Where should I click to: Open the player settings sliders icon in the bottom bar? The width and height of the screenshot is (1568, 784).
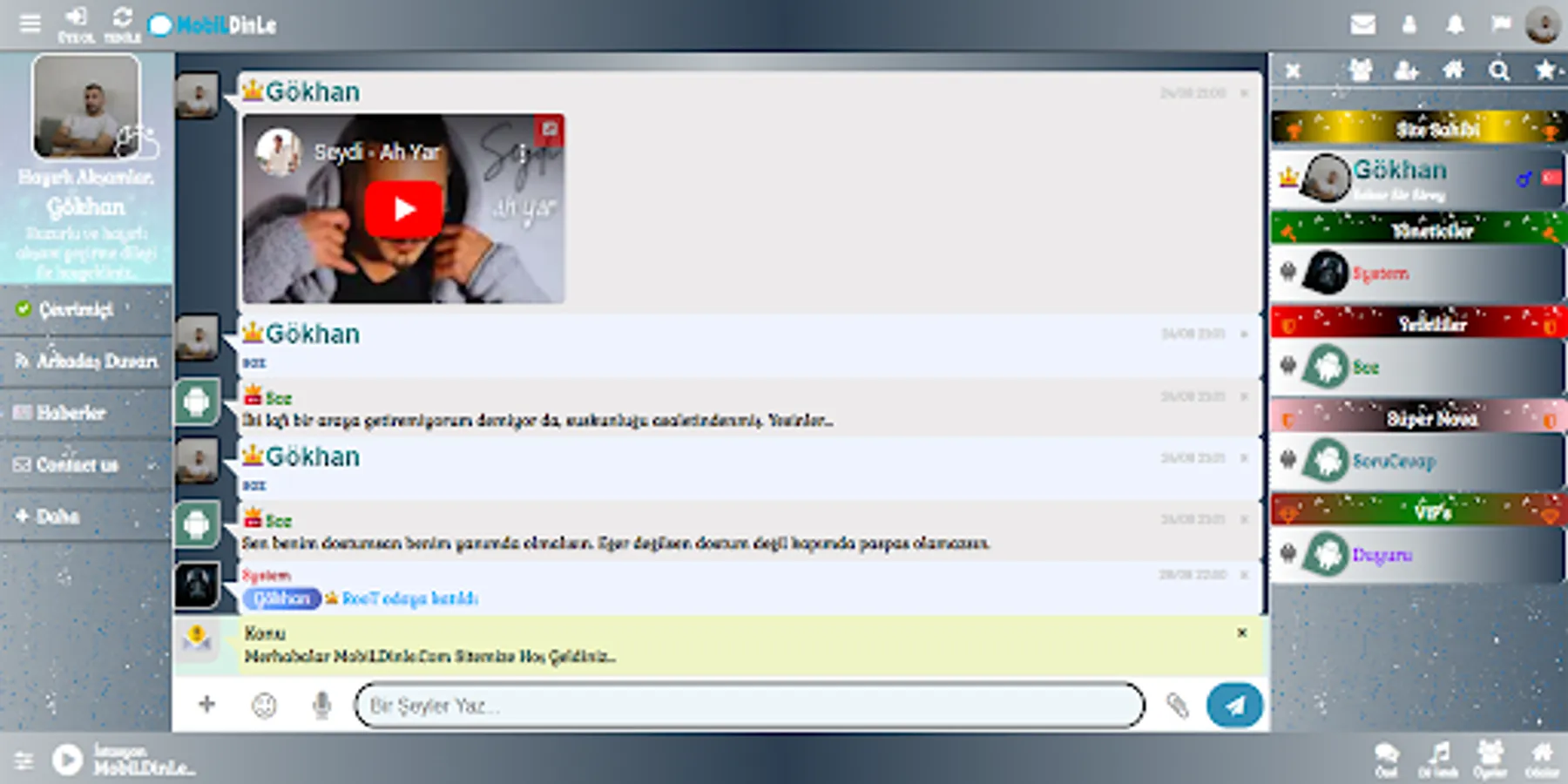[24, 760]
